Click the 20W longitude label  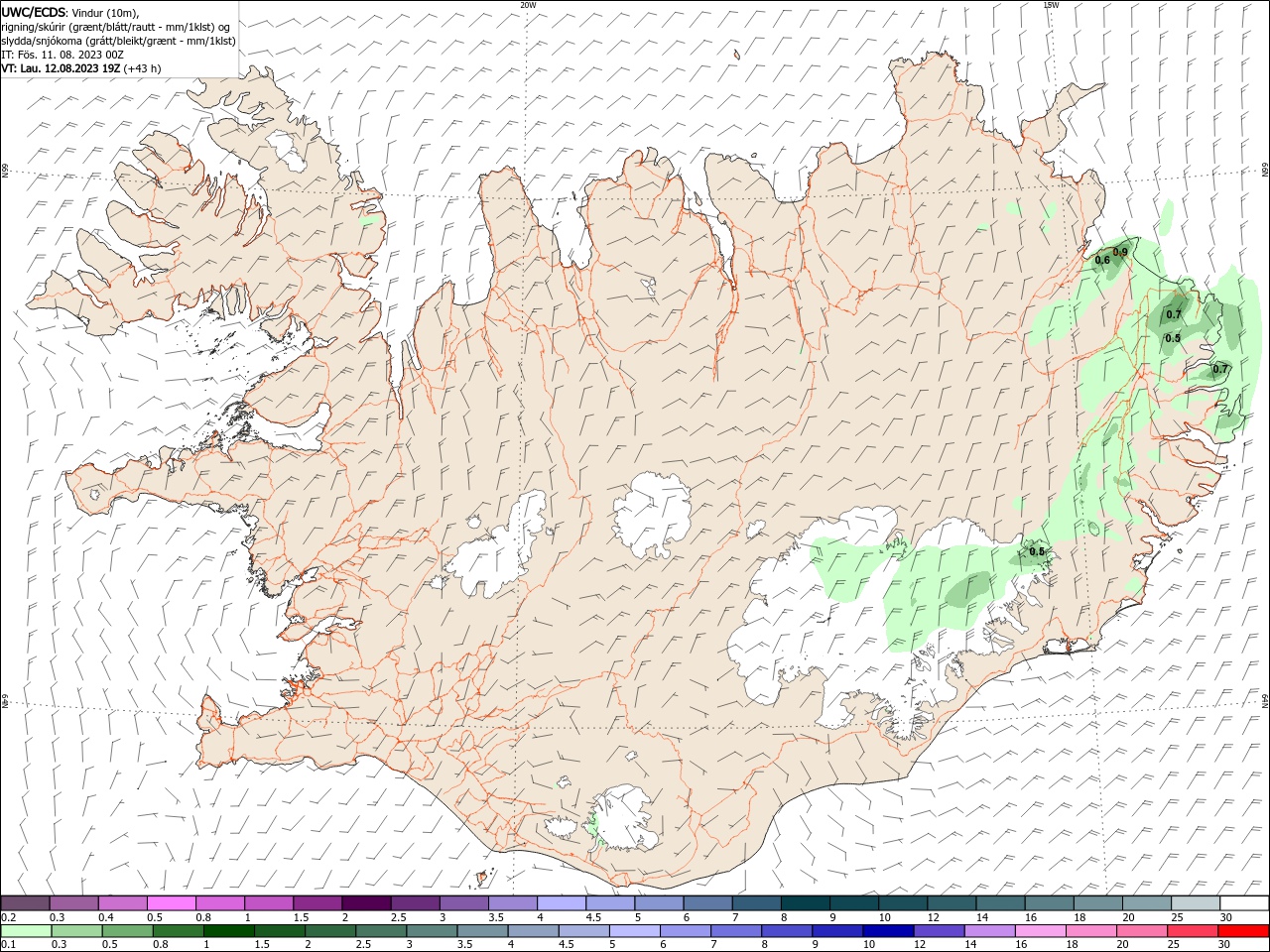click(528, 4)
